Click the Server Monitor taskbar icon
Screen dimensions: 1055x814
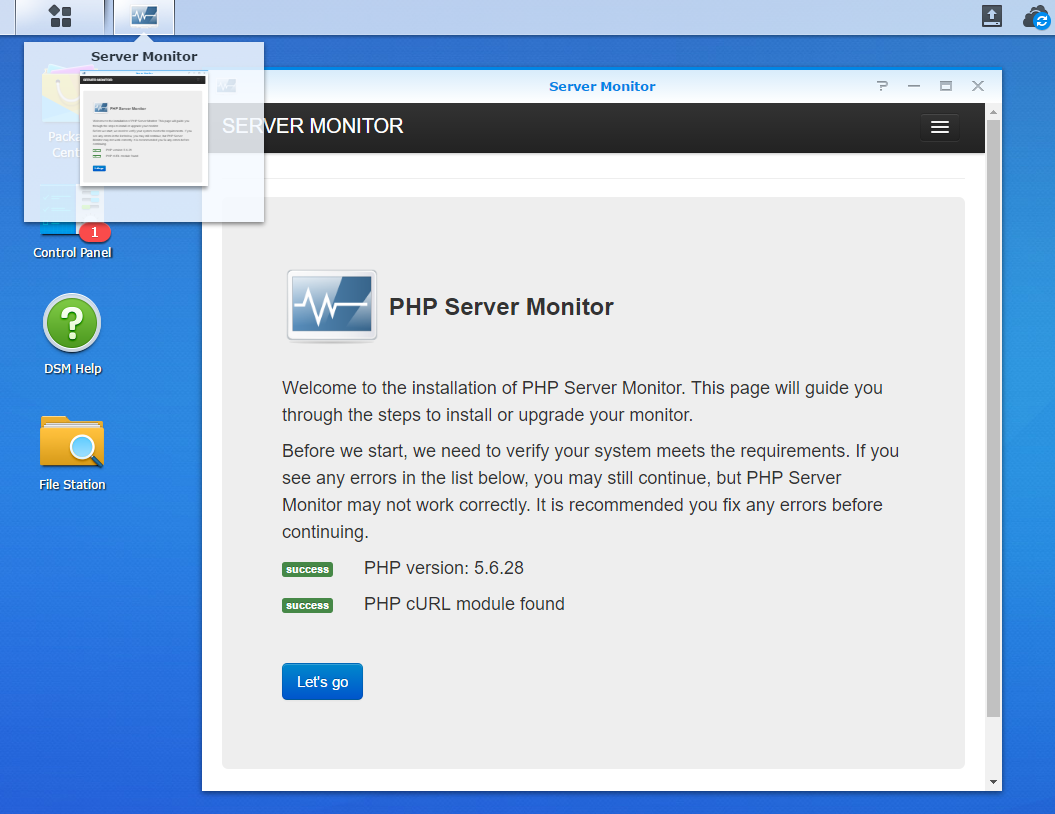click(x=144, y=16)
